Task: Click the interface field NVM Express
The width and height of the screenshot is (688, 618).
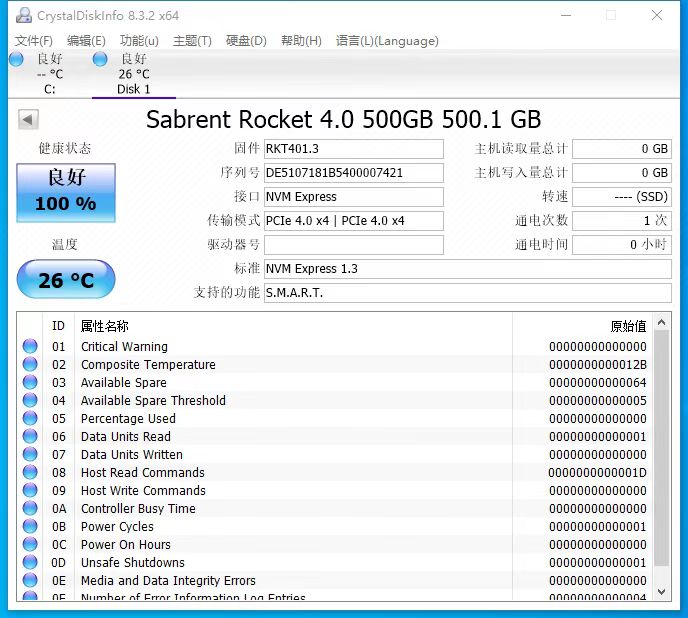Action: [354, 197]
